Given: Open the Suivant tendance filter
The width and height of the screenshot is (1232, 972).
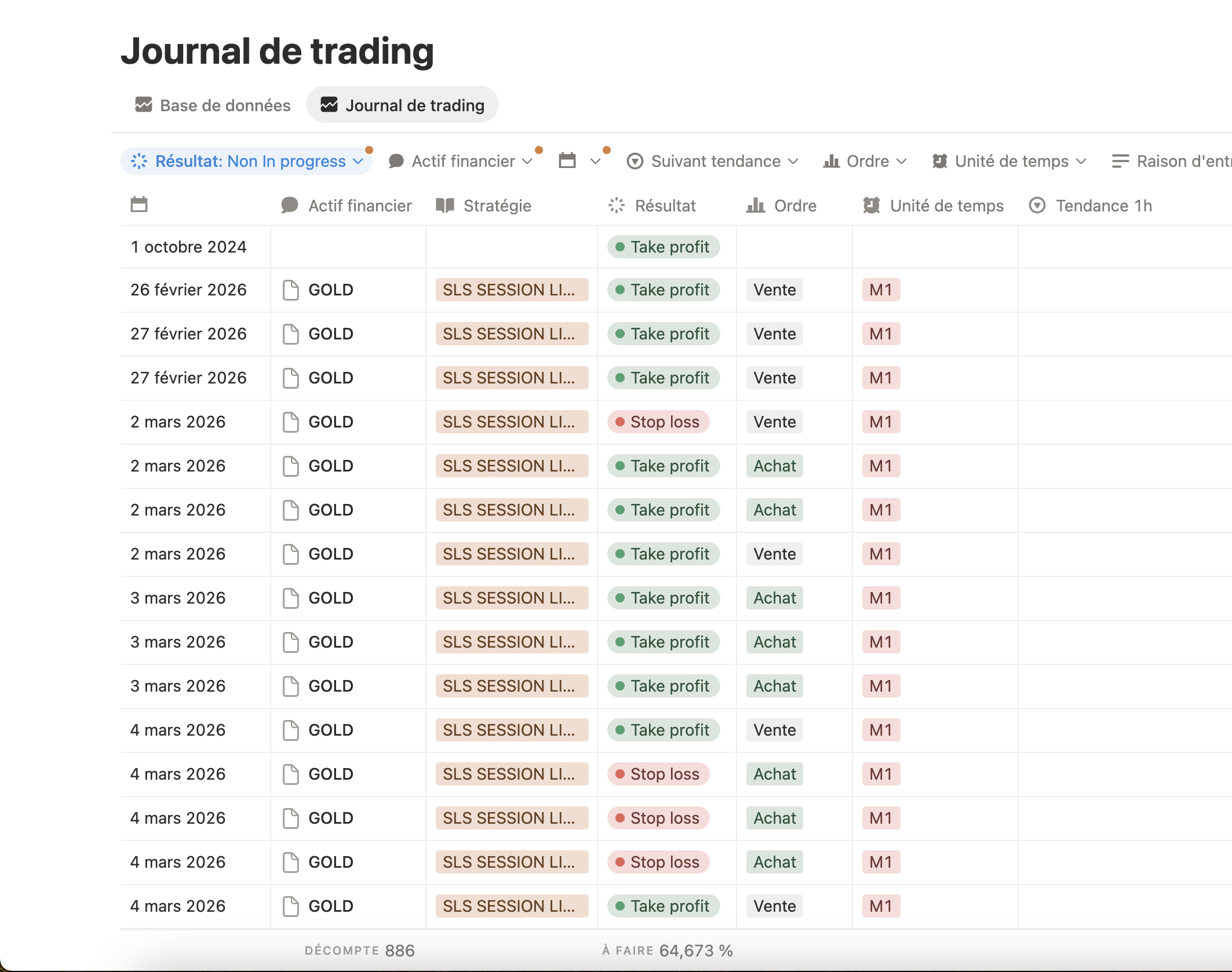Looking at the screenshot, I should (713, 161).
